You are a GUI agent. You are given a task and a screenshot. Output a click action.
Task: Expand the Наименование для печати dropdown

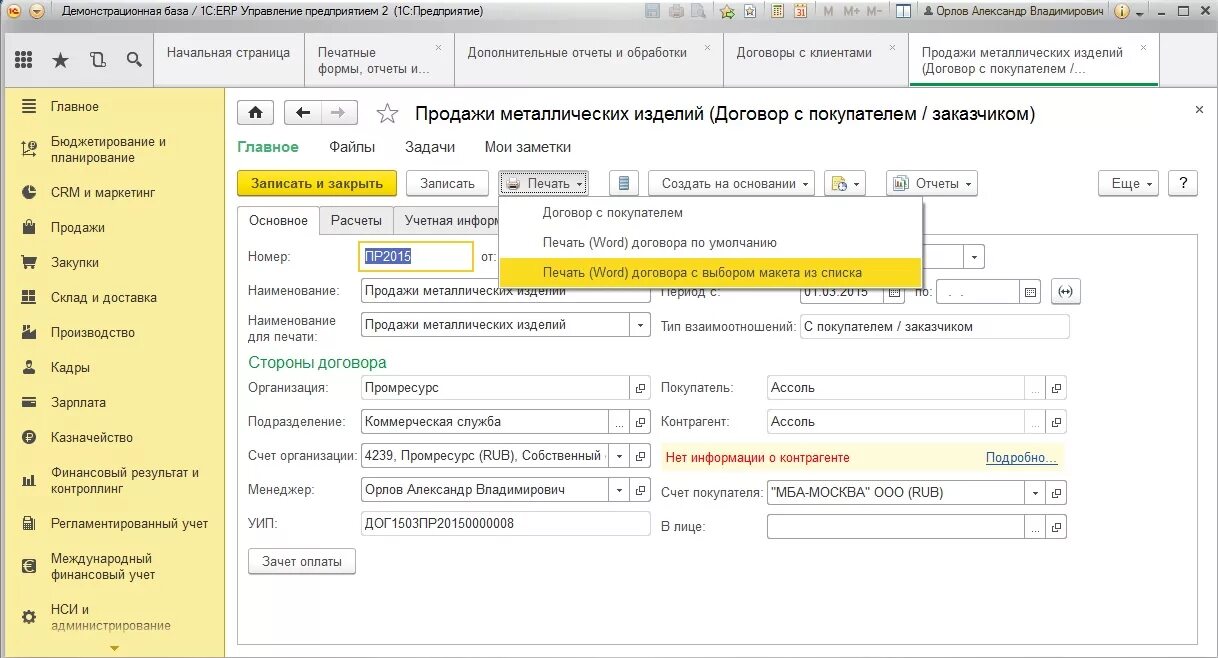[640, 325]
